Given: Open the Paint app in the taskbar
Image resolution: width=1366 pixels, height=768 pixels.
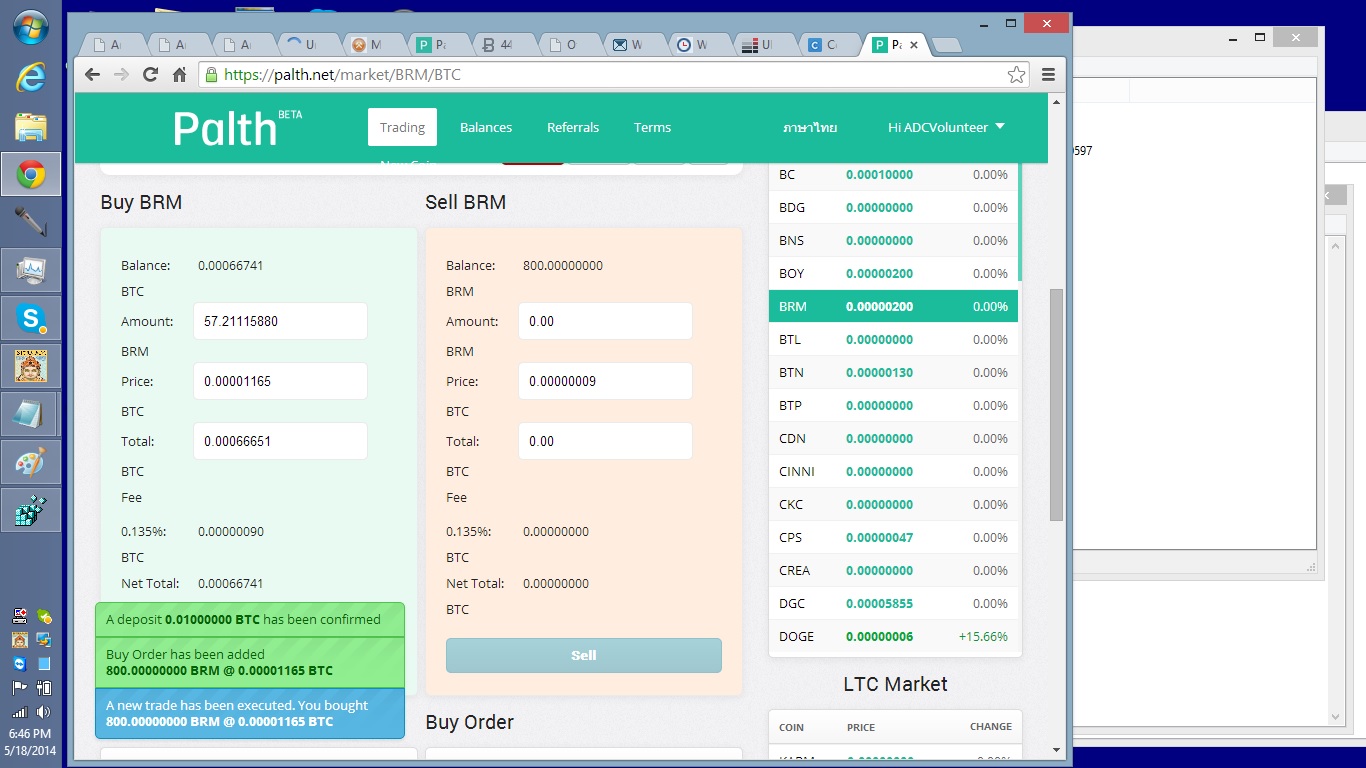Looking at the screenshot, I should 31,463.
